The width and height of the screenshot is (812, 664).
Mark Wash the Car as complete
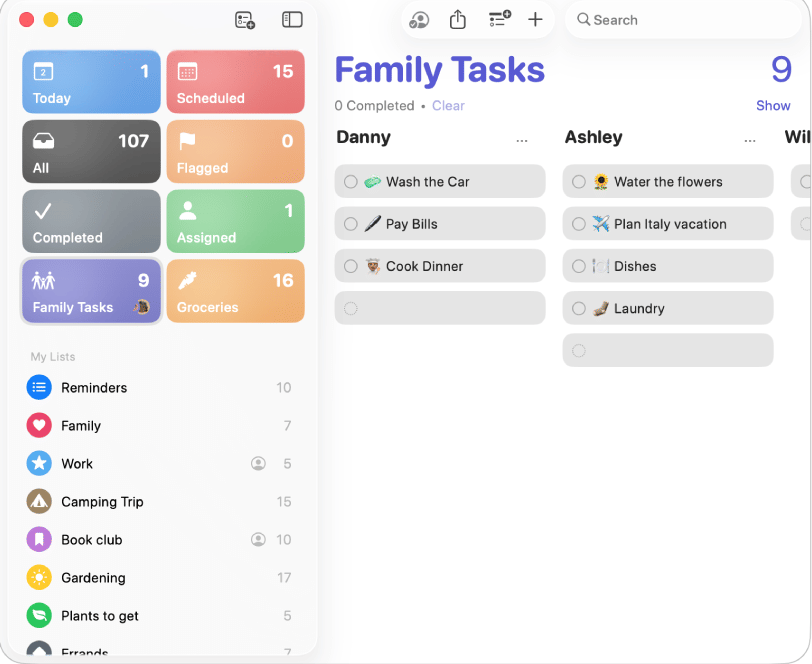click(x=350, y=182)
